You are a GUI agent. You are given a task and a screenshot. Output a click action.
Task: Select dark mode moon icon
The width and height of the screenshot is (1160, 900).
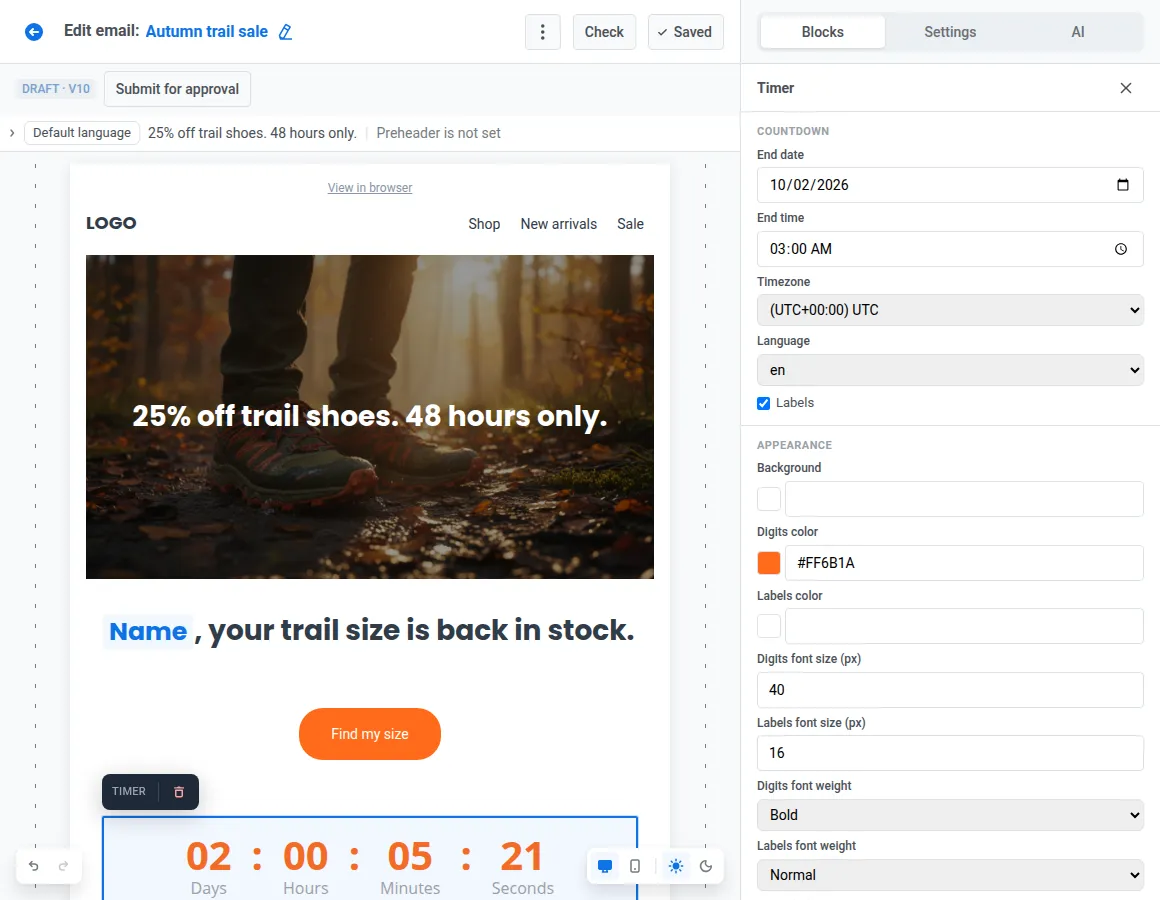pos(706,866)
